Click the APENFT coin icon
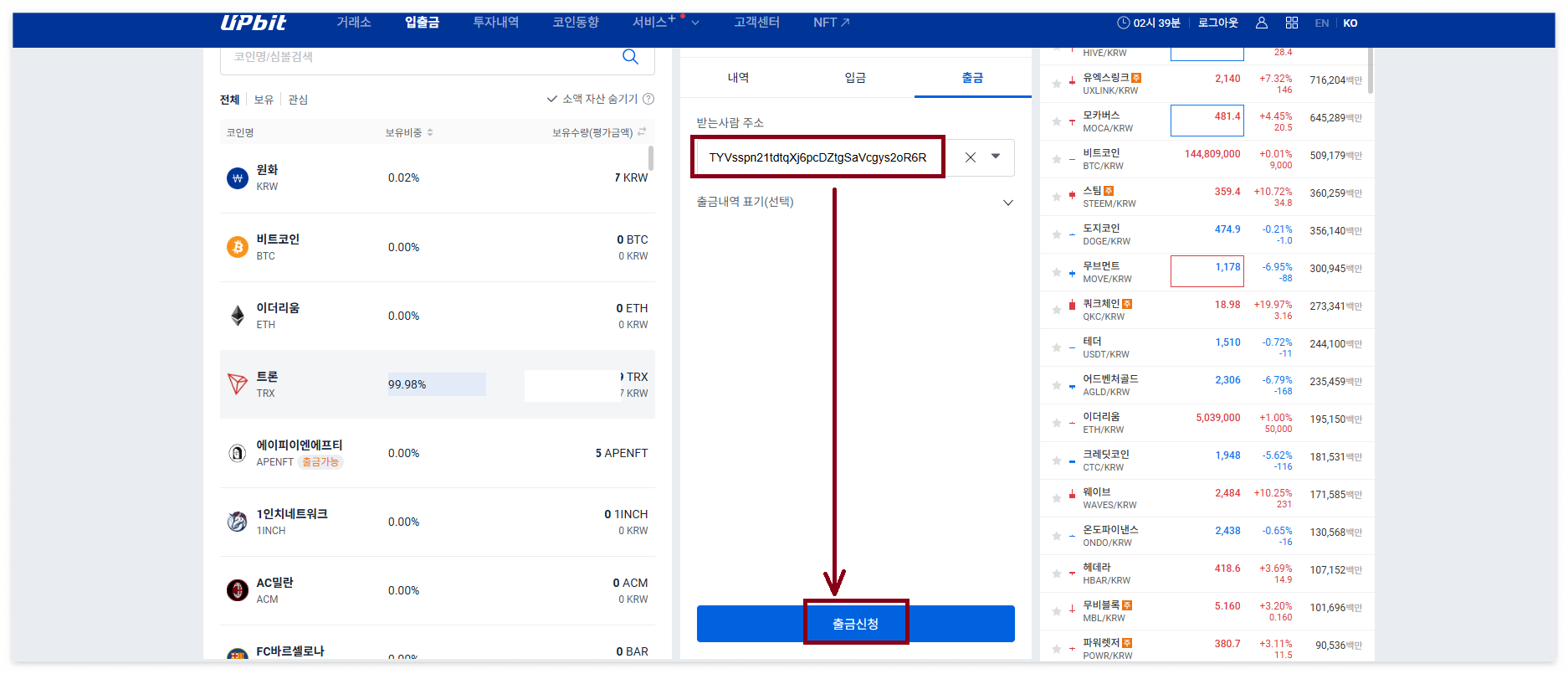This screenshot has height=674, width=1568. (238, 453)
